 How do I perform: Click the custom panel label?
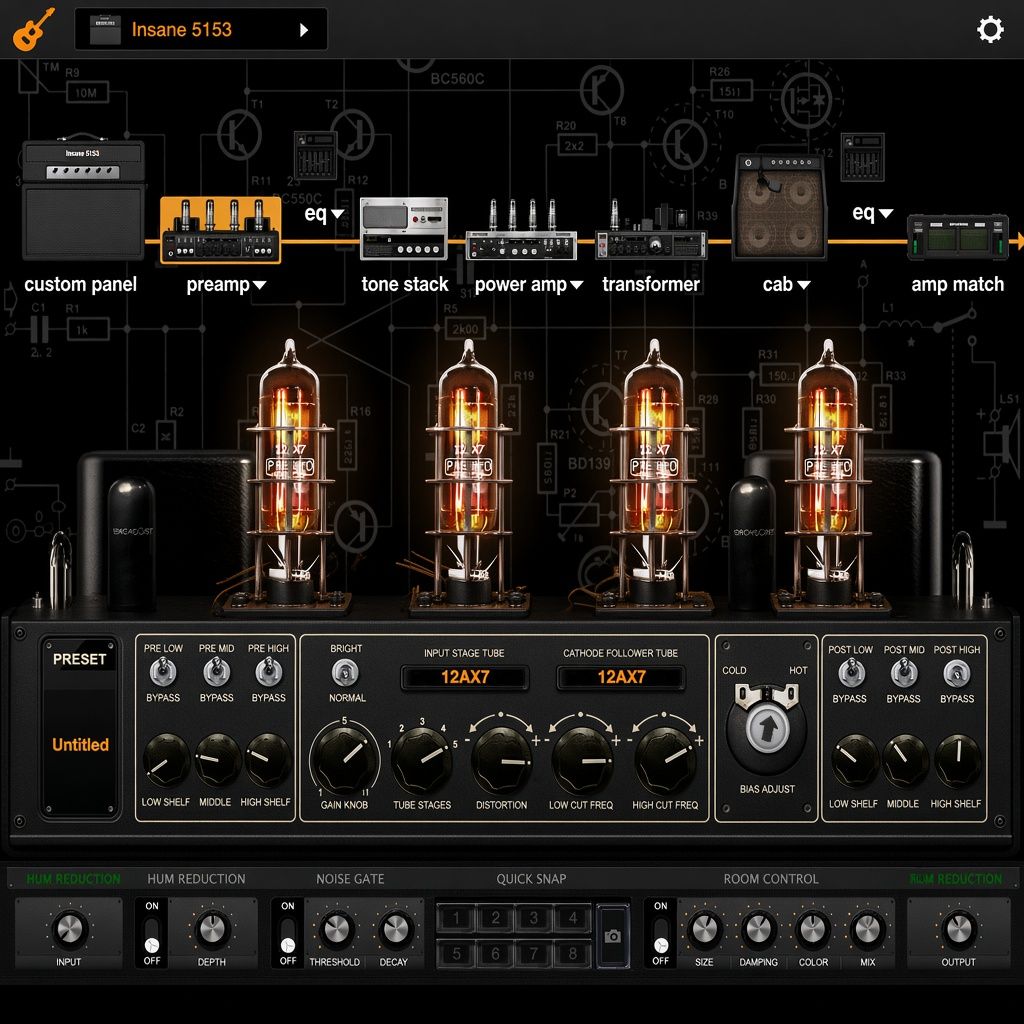(x=80, y=285)
